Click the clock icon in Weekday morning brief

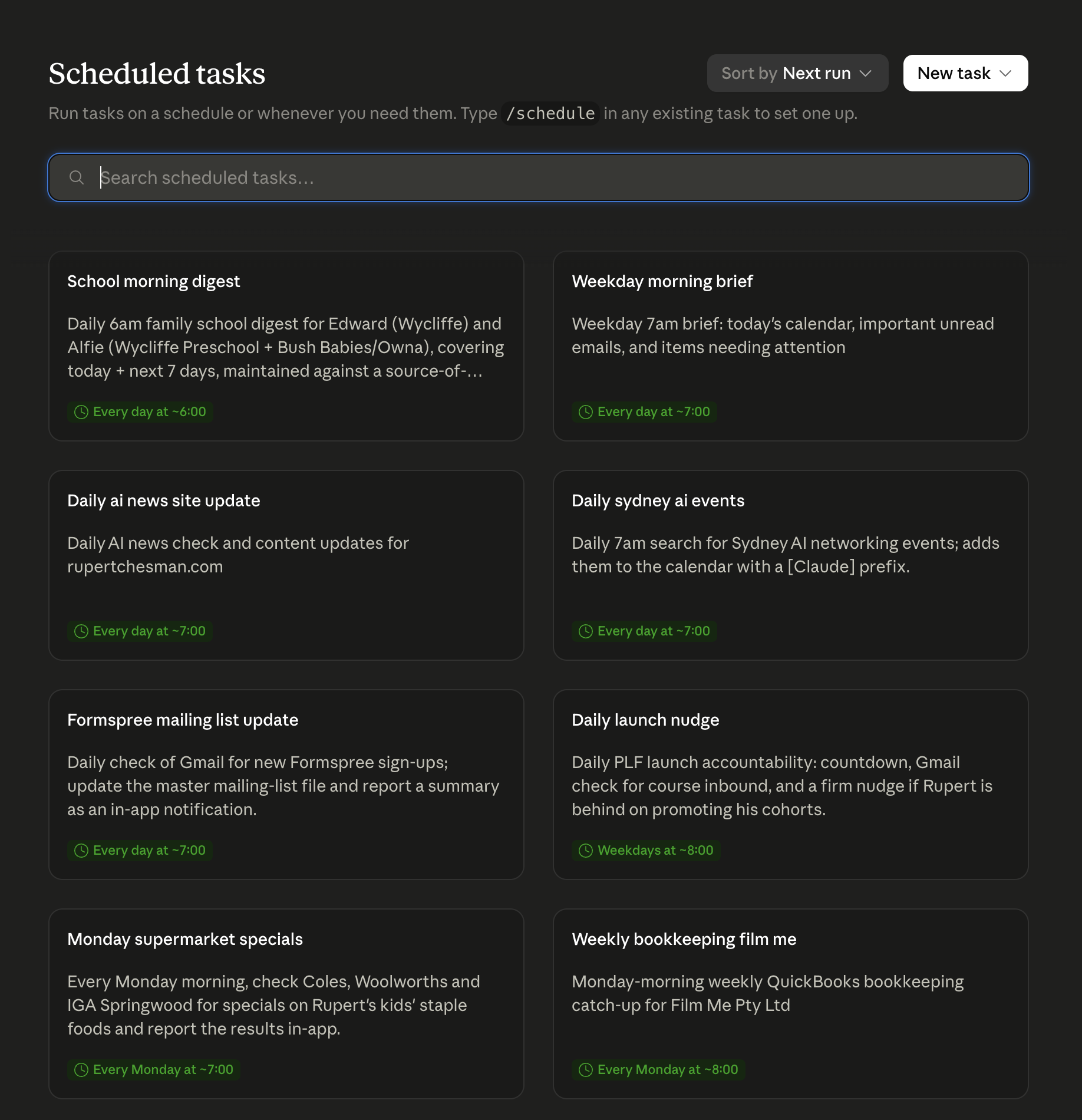(586, 412)
